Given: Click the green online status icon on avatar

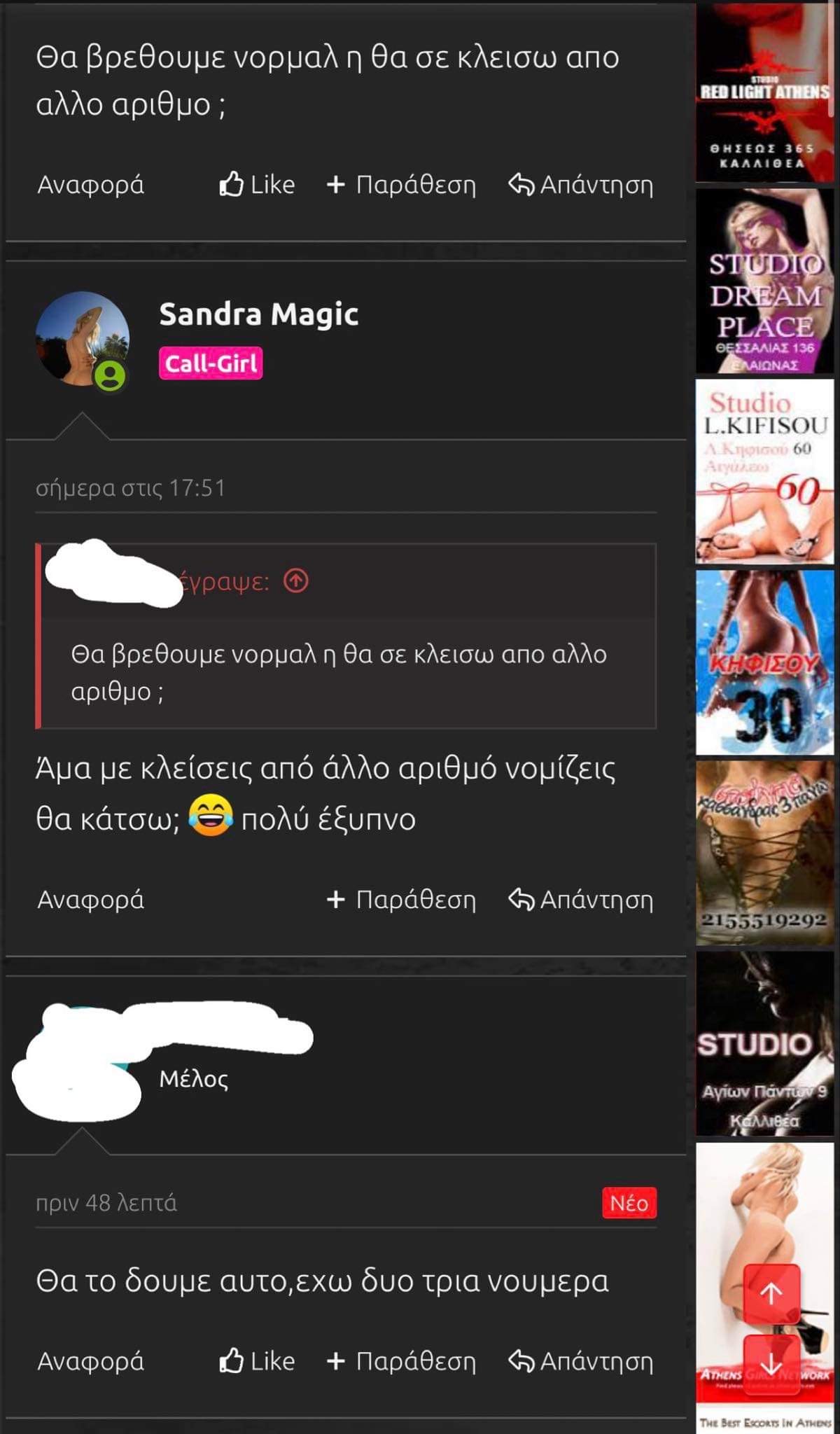Looking at the screenshot, I should pos(110,376).
